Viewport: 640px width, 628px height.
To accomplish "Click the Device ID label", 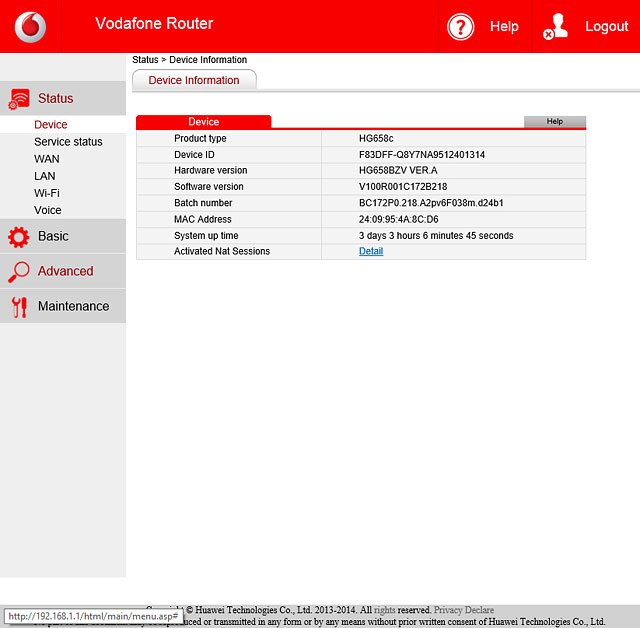I will 194,155.
